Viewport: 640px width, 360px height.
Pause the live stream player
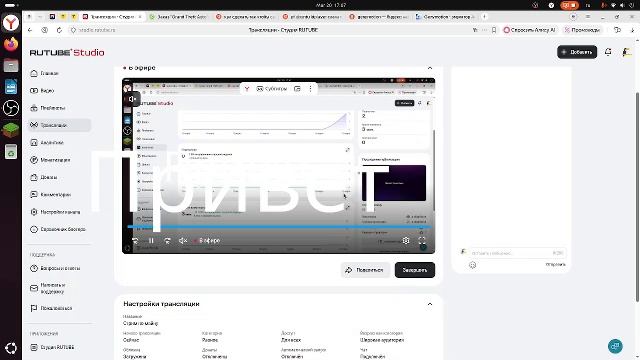151,241
